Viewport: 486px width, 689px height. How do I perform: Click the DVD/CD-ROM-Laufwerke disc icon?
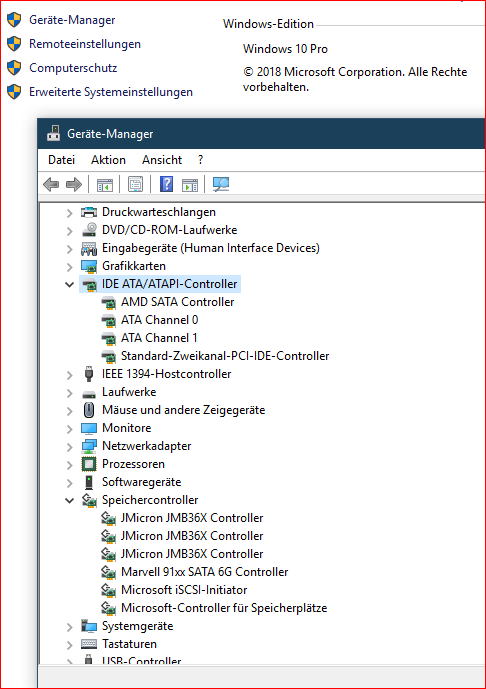tap(89, 230)
